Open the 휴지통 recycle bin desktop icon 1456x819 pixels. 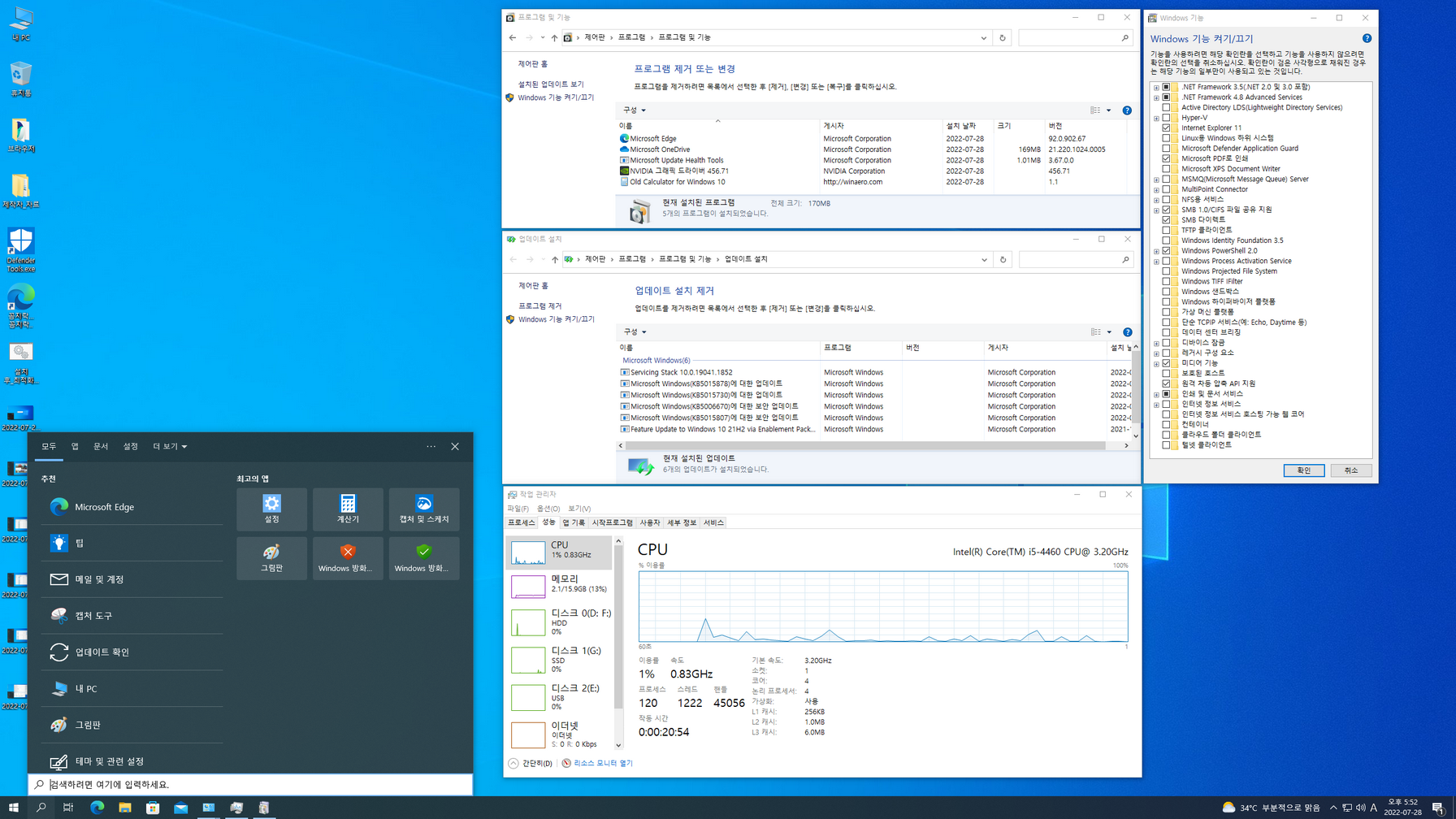[21, 80]
